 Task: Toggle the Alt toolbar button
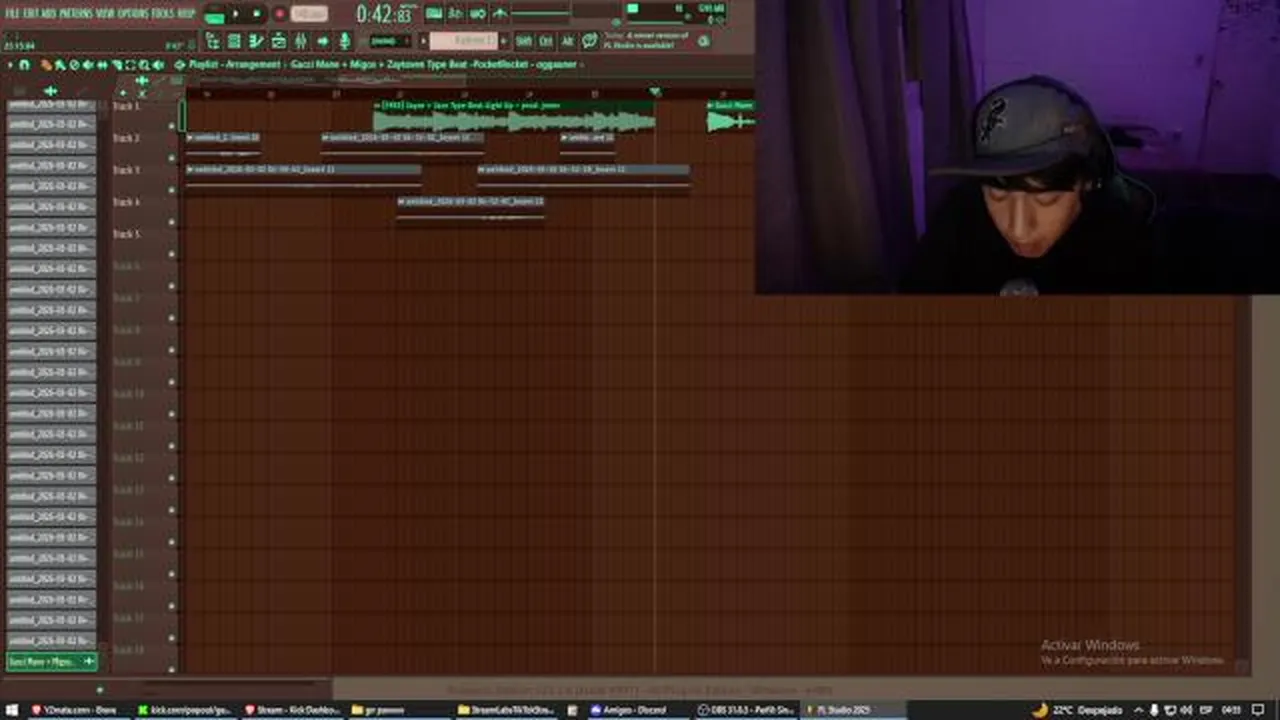pos(567,41)
